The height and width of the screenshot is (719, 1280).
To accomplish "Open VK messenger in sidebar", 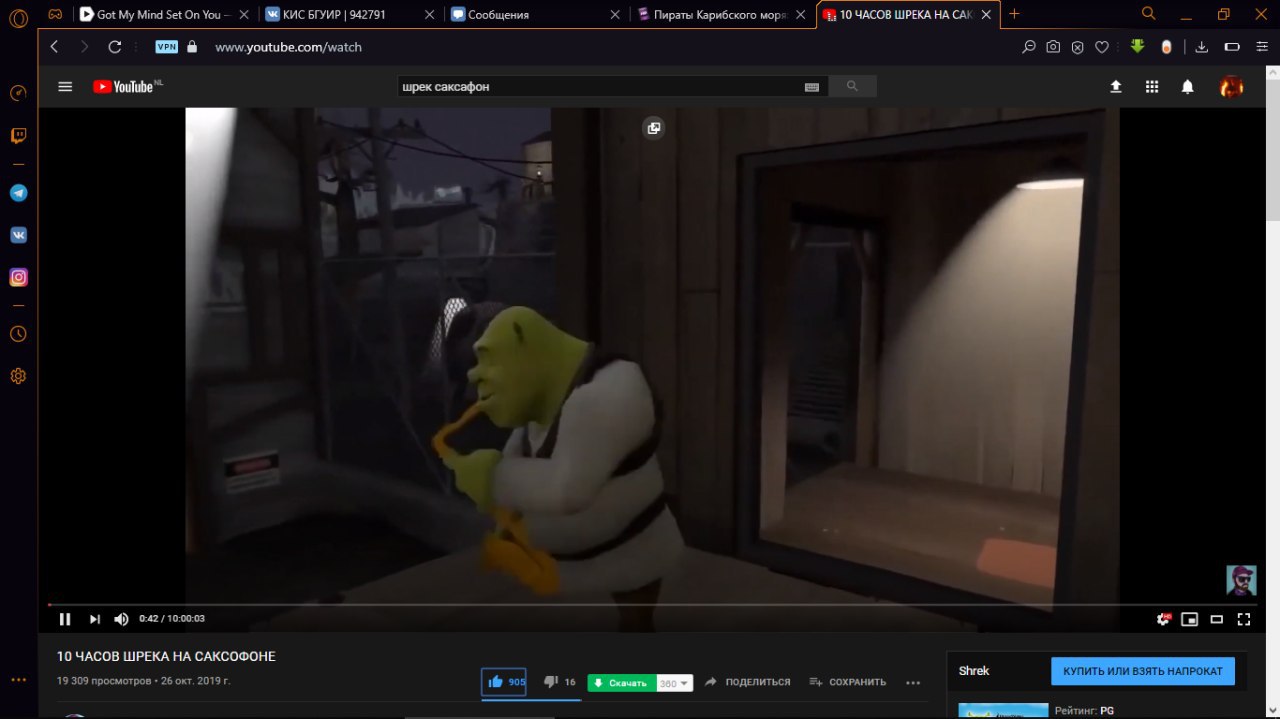I will 18,235.
